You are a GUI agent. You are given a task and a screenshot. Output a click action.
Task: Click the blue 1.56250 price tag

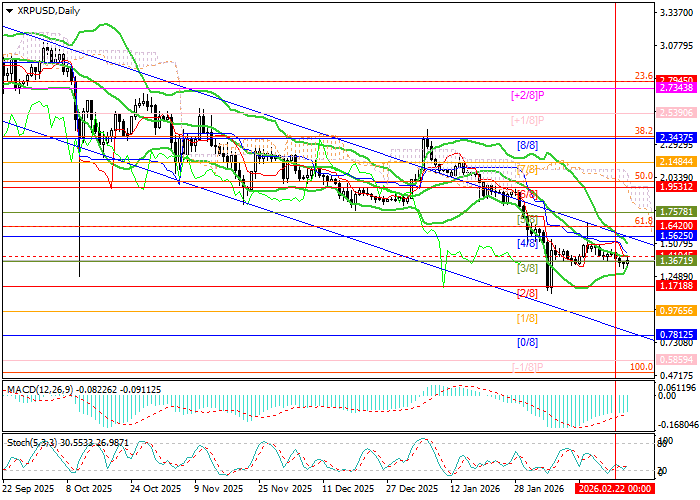pos(676,235)
